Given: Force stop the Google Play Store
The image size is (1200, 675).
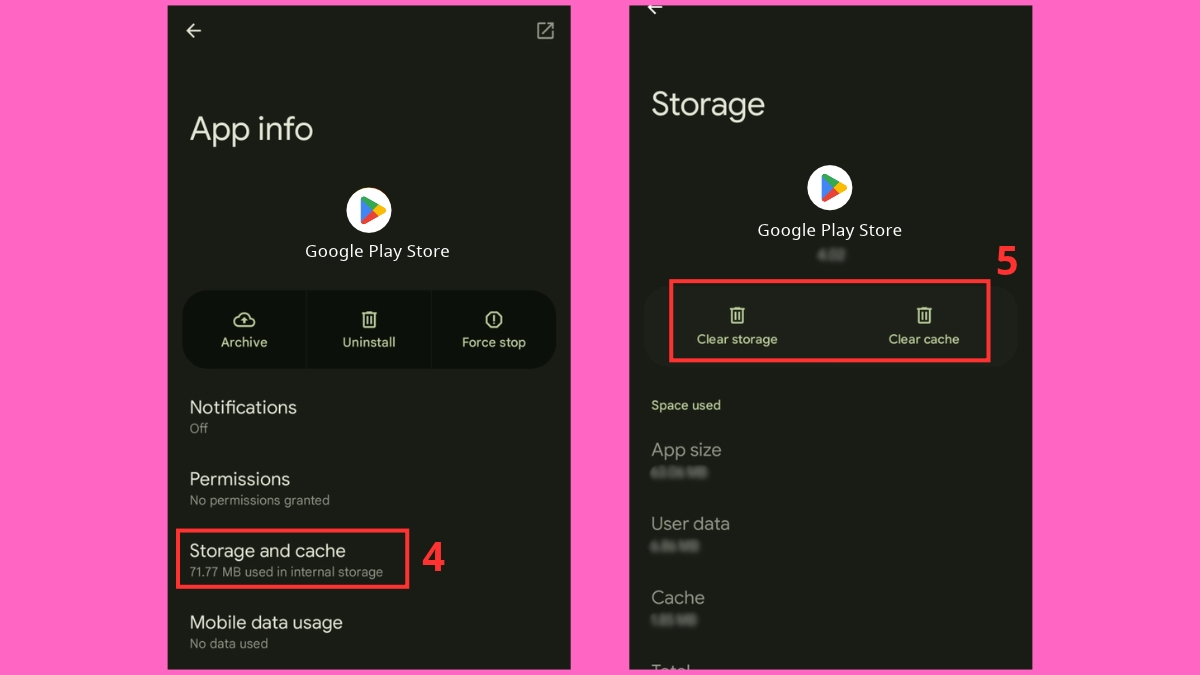Looking at the screenshot, I should pos(494,330).
